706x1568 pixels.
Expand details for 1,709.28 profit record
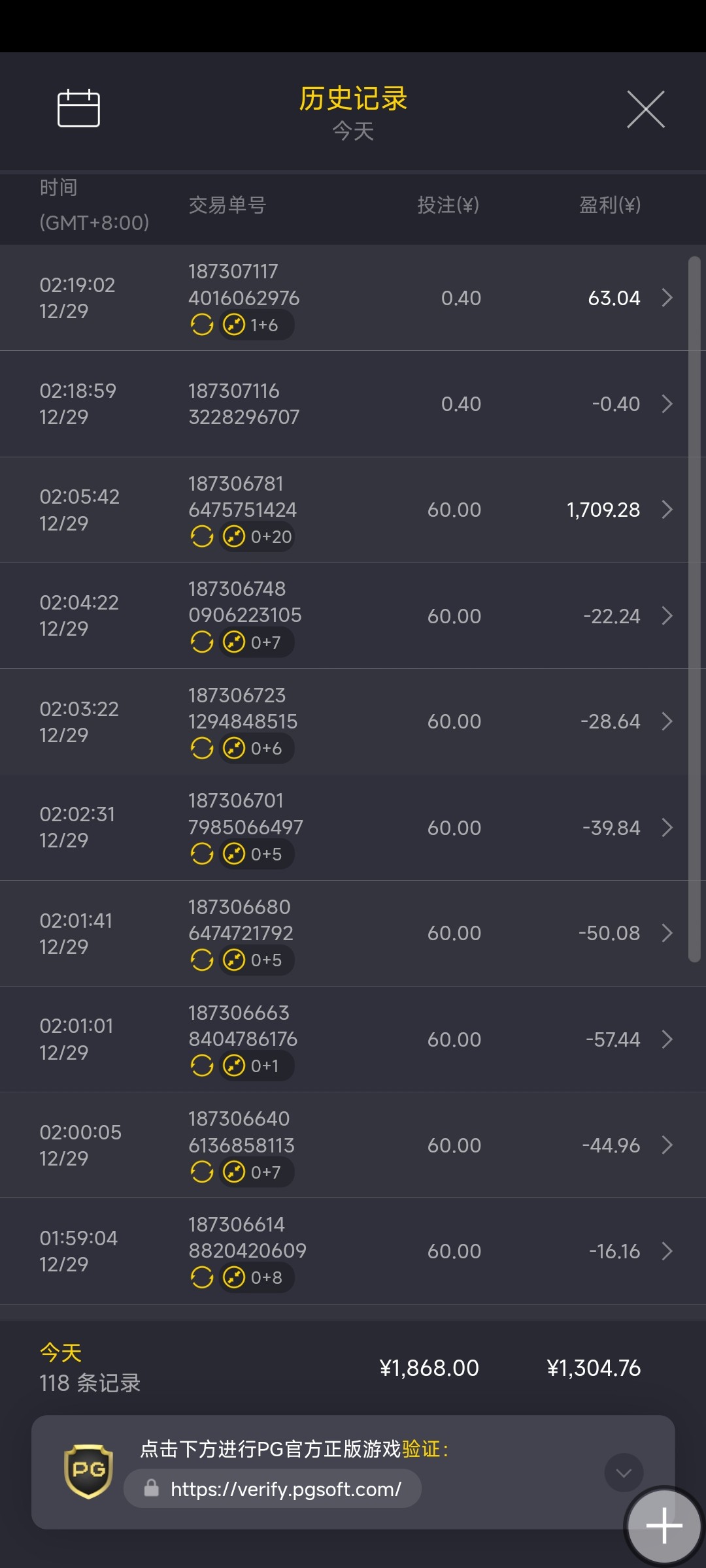[667, 510]
